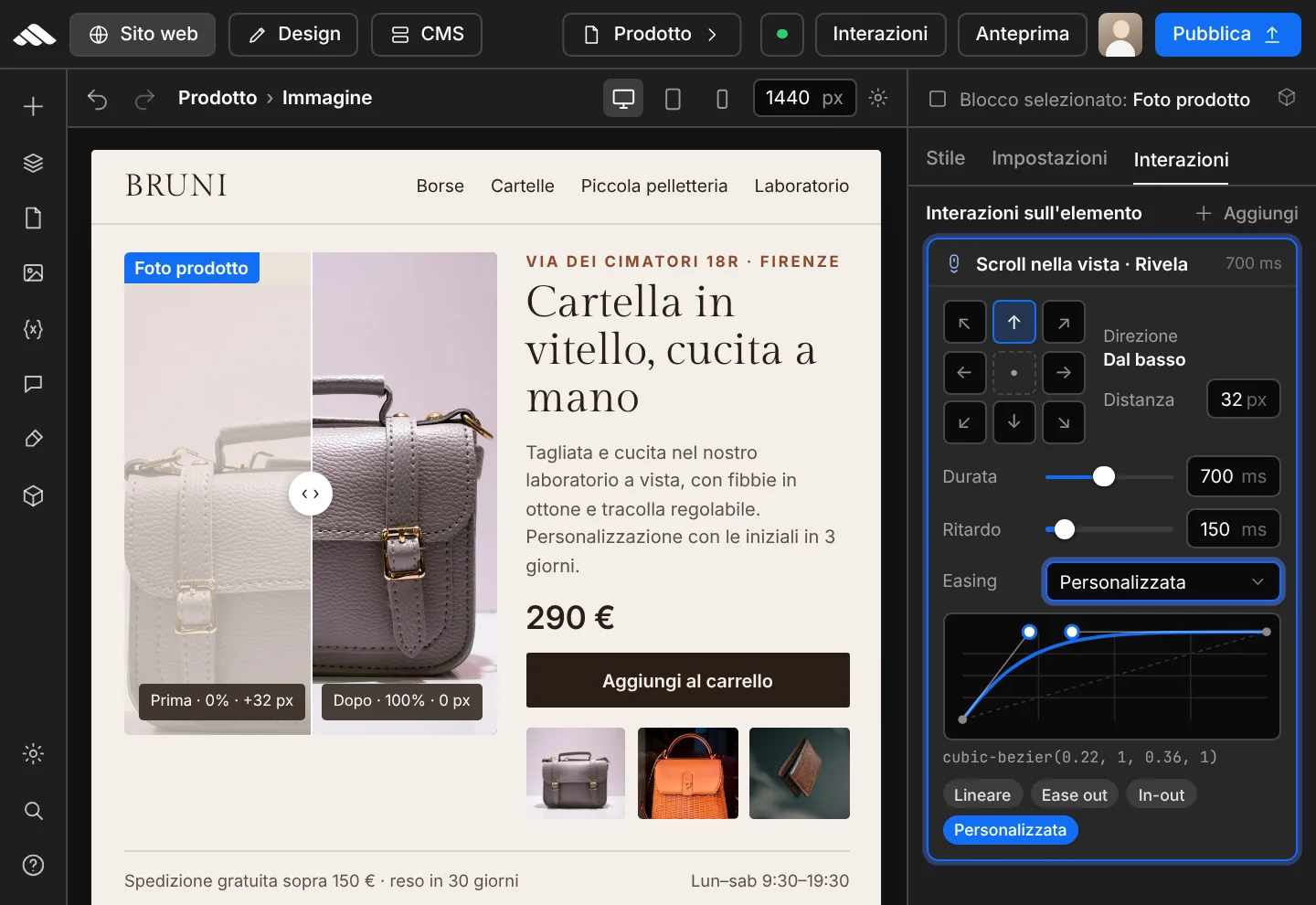Open the user avatar profile menu
Viewport: 1316px width, 905px height.
click(x=1120, y=35)
